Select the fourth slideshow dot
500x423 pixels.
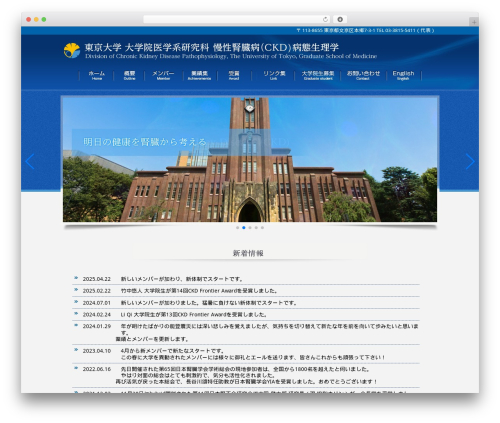pos(256,228)
